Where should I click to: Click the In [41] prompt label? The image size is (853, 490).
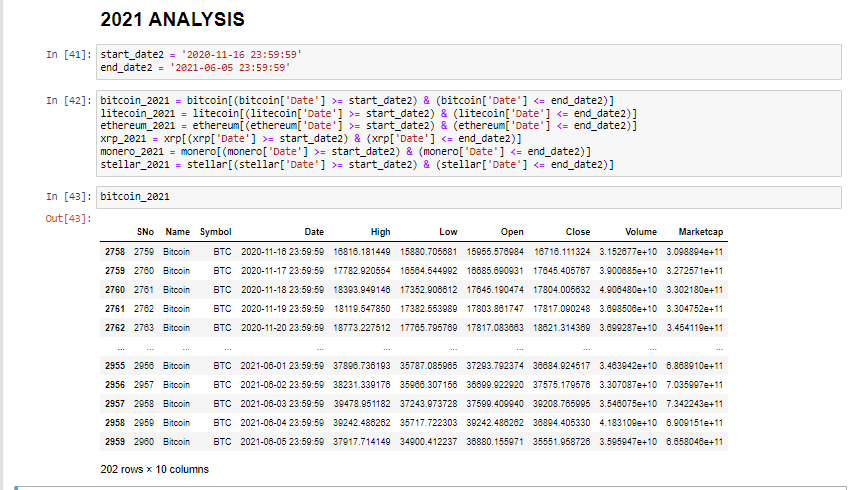point(69,54)
